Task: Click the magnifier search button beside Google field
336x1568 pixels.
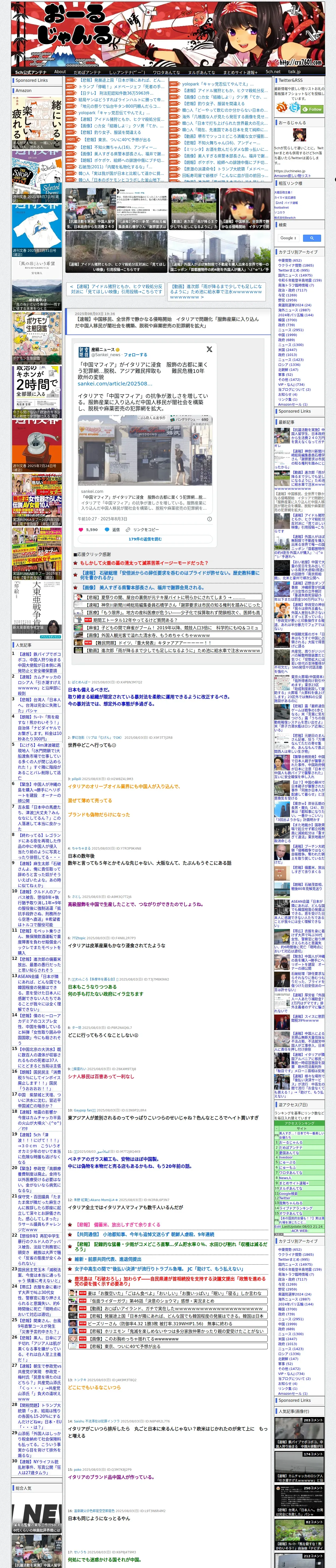Action: click(312, 238)
